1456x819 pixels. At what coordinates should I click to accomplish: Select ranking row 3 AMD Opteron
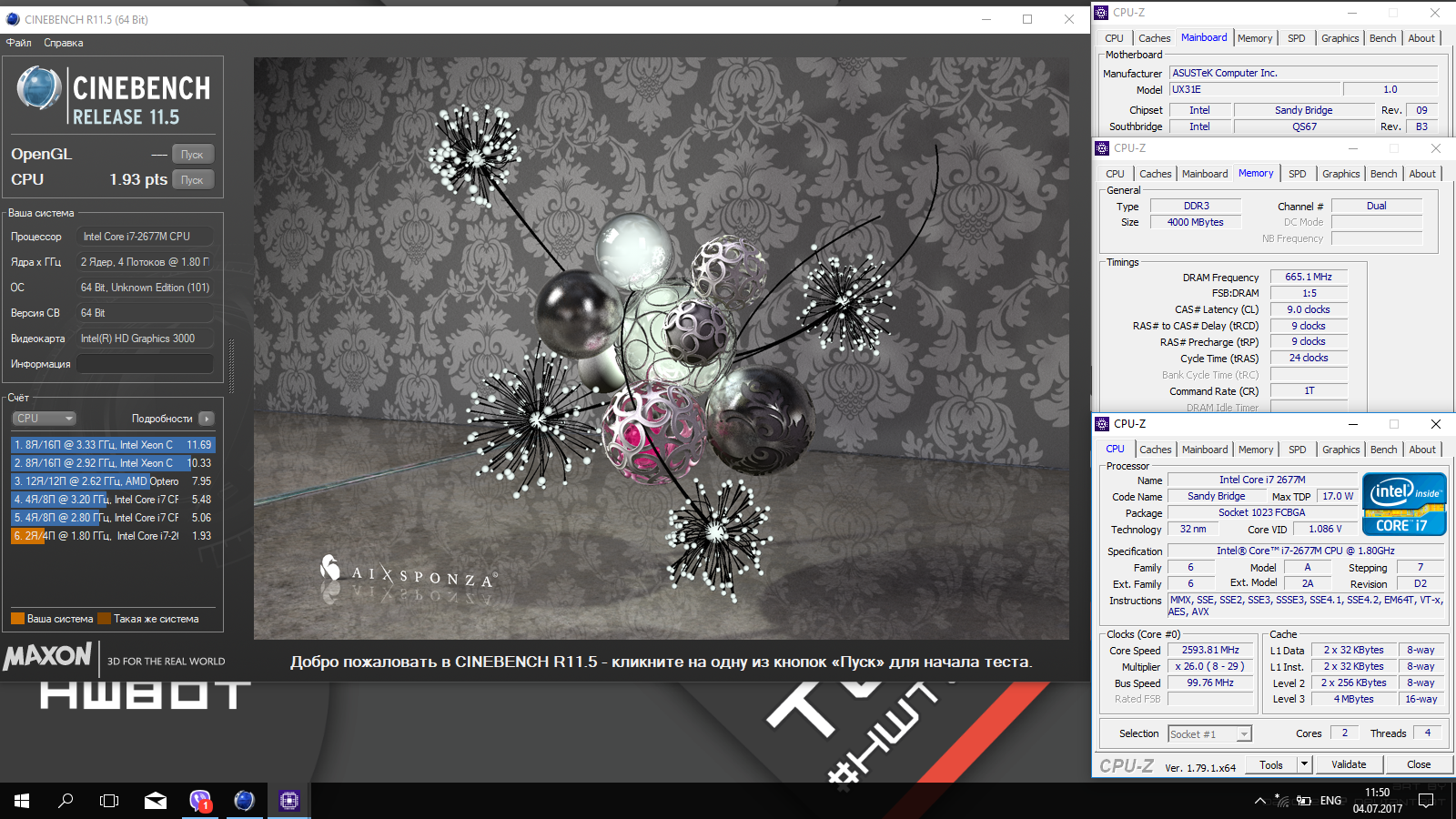click(113, 481)
